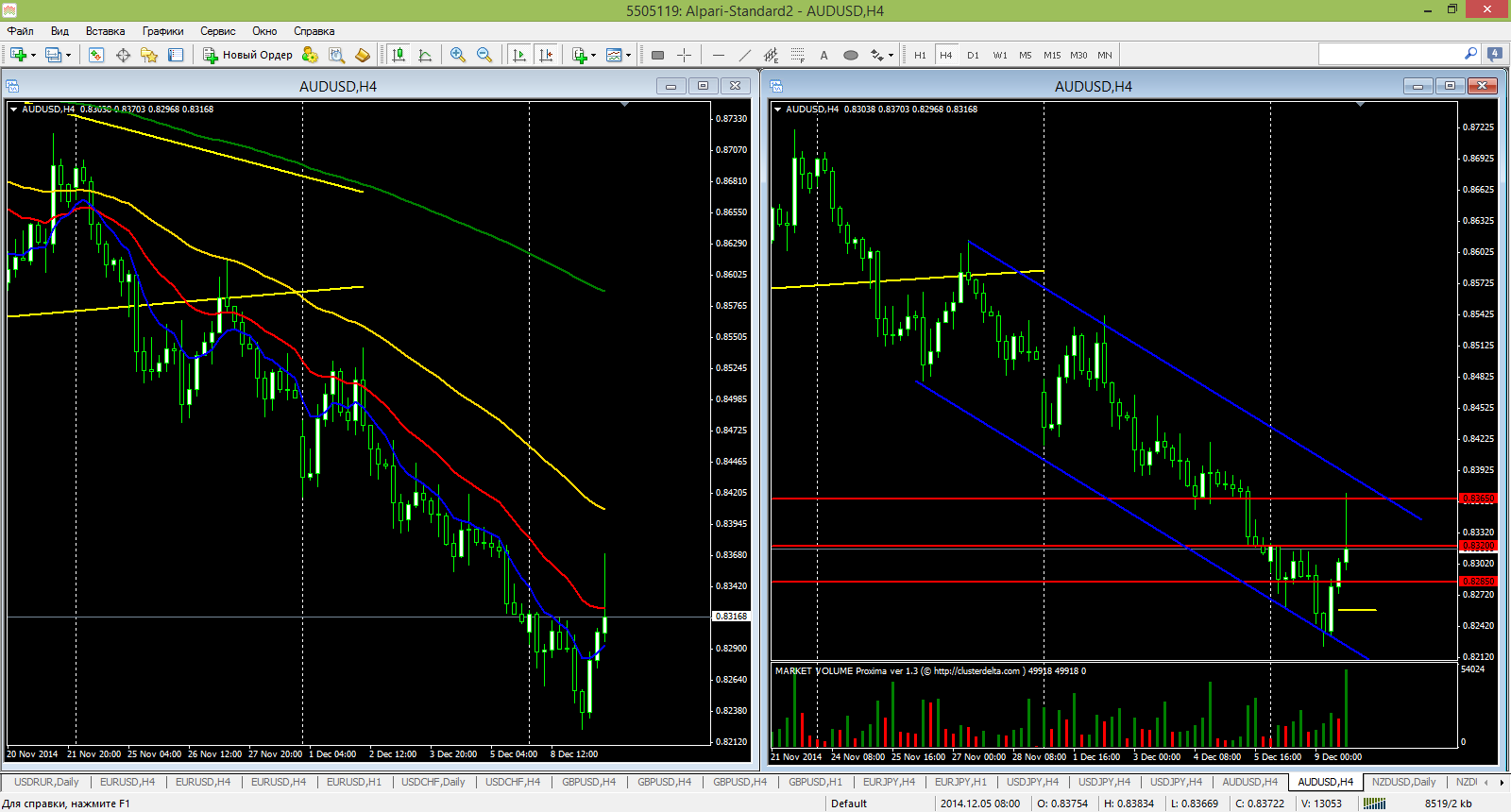Click the chart shift marker in right chart
This screenshot has width=1511, height=812.
coord(1360,104)
